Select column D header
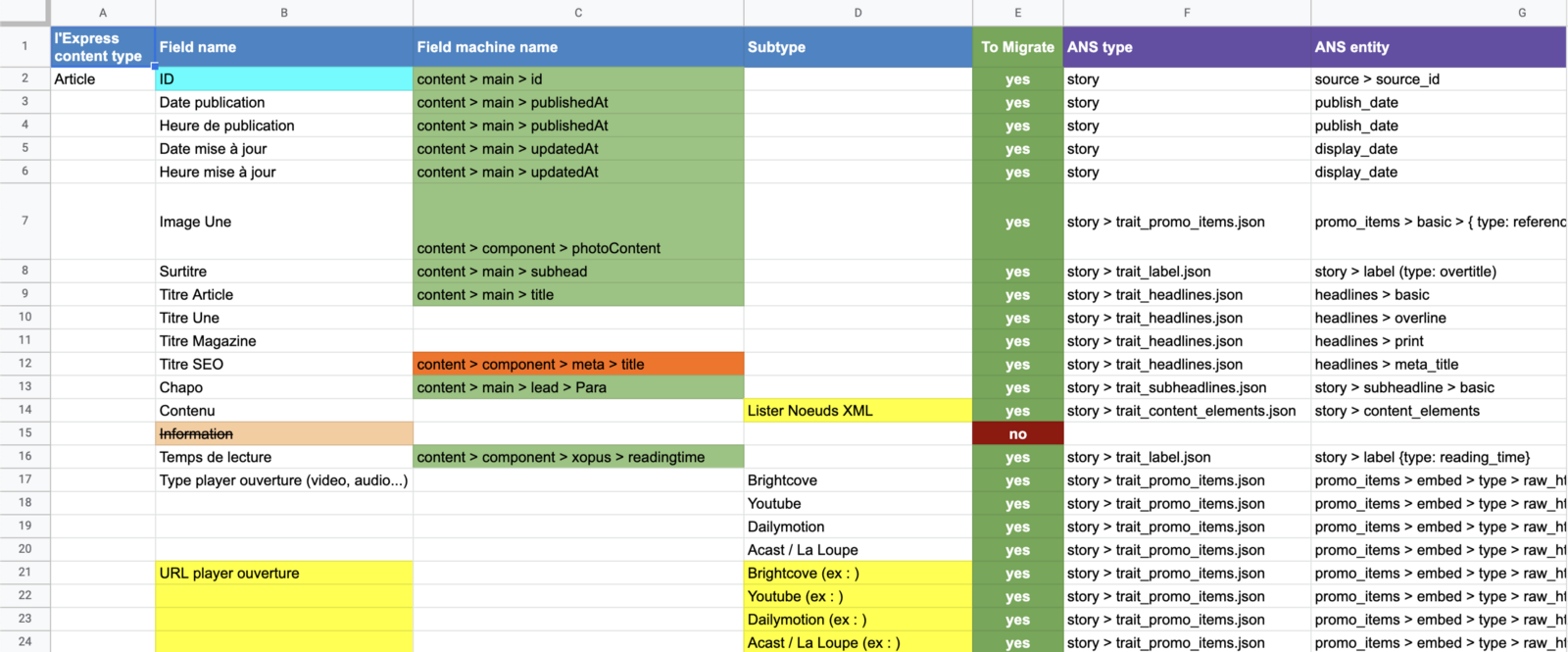This screenshot has height=652, width=1568. [857, 13]
